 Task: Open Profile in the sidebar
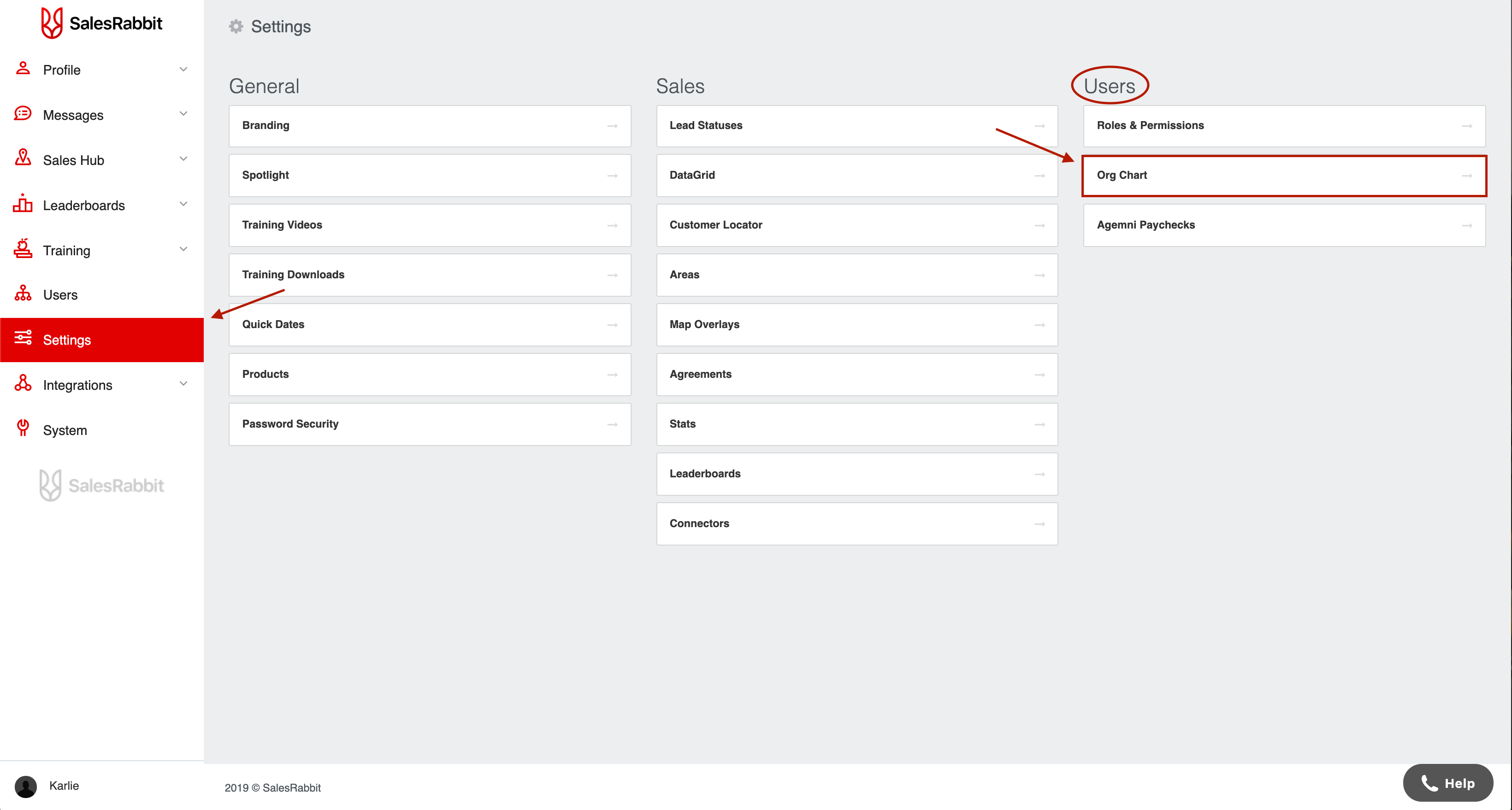coord(101,70)
